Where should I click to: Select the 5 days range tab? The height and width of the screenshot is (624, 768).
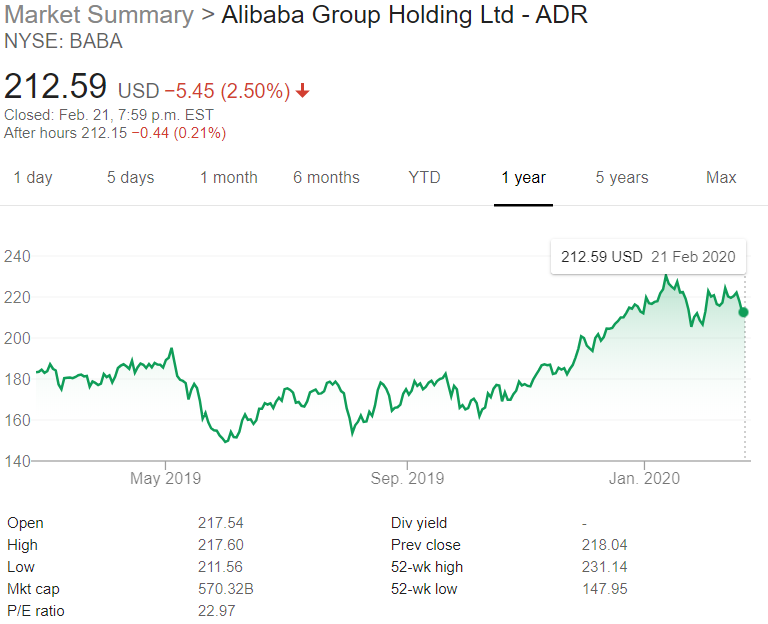(x=131, y=178)
